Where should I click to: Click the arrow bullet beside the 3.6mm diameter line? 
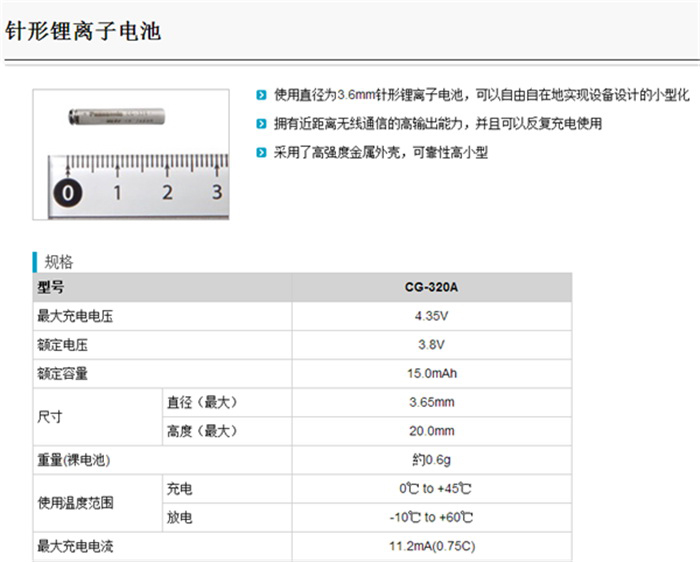pos(261,95)
